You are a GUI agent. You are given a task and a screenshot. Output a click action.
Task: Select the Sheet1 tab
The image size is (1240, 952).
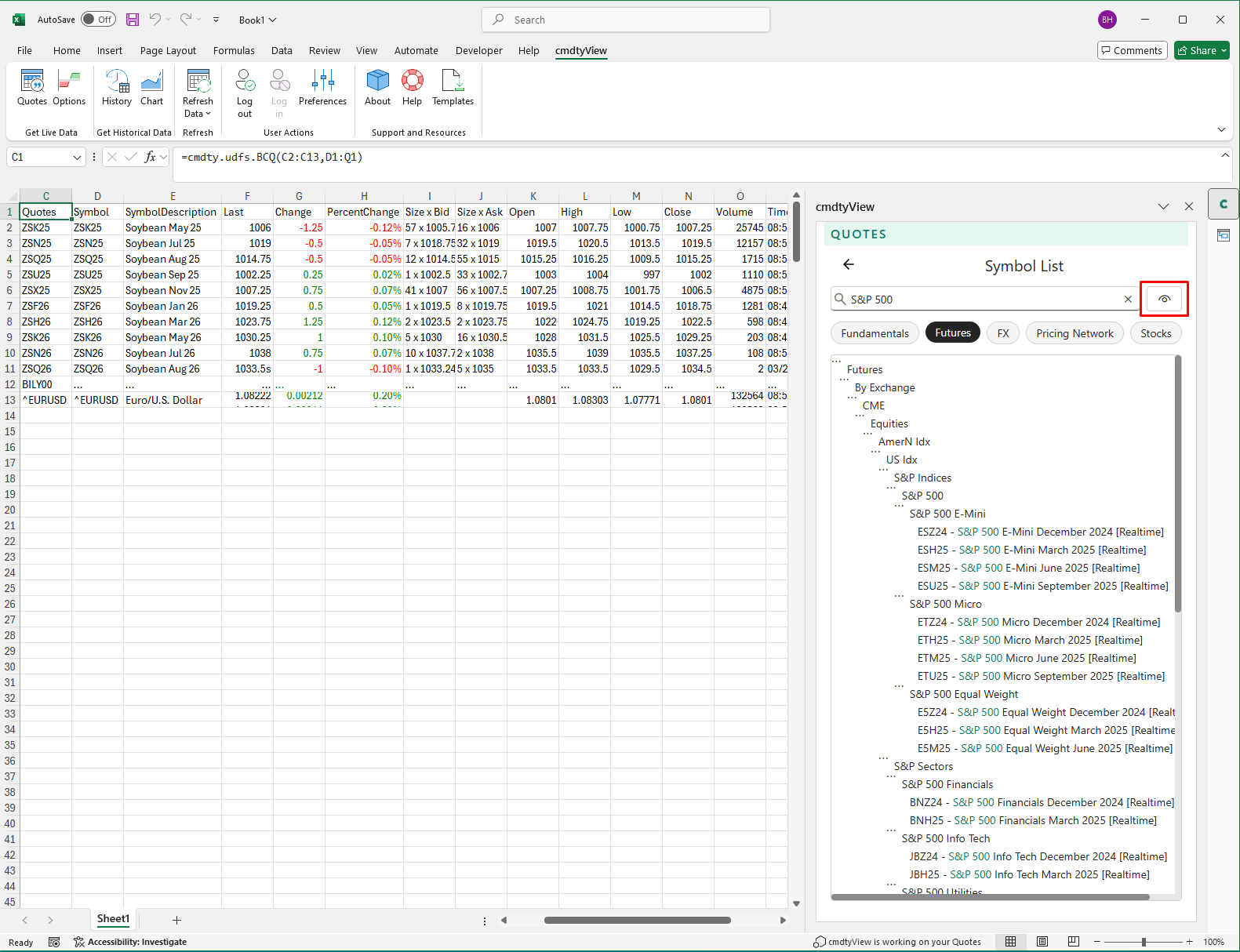113,919
